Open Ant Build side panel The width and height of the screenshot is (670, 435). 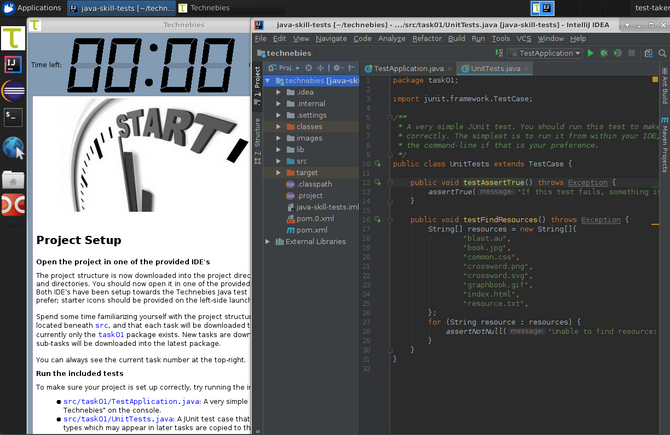664,87
